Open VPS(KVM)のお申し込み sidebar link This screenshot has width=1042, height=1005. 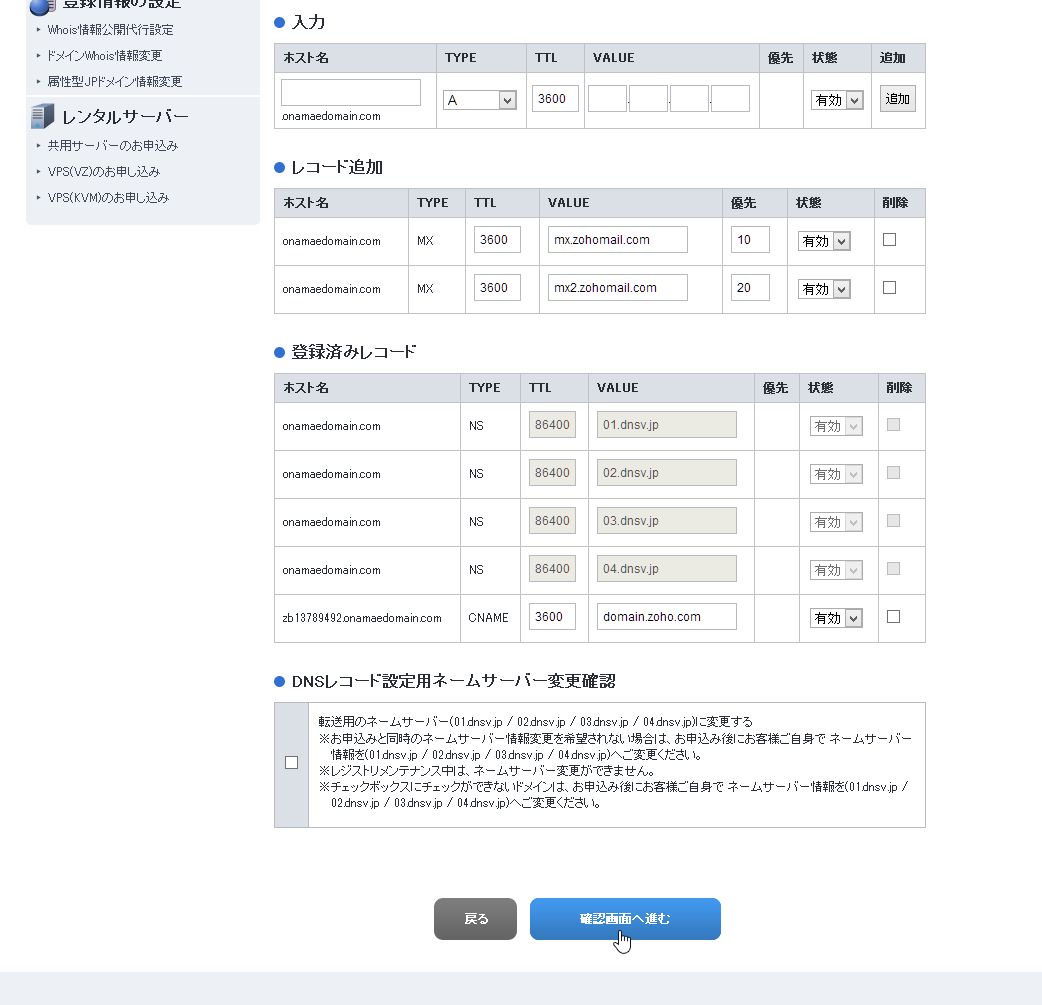pyautogui.click(x=108, y=197)
